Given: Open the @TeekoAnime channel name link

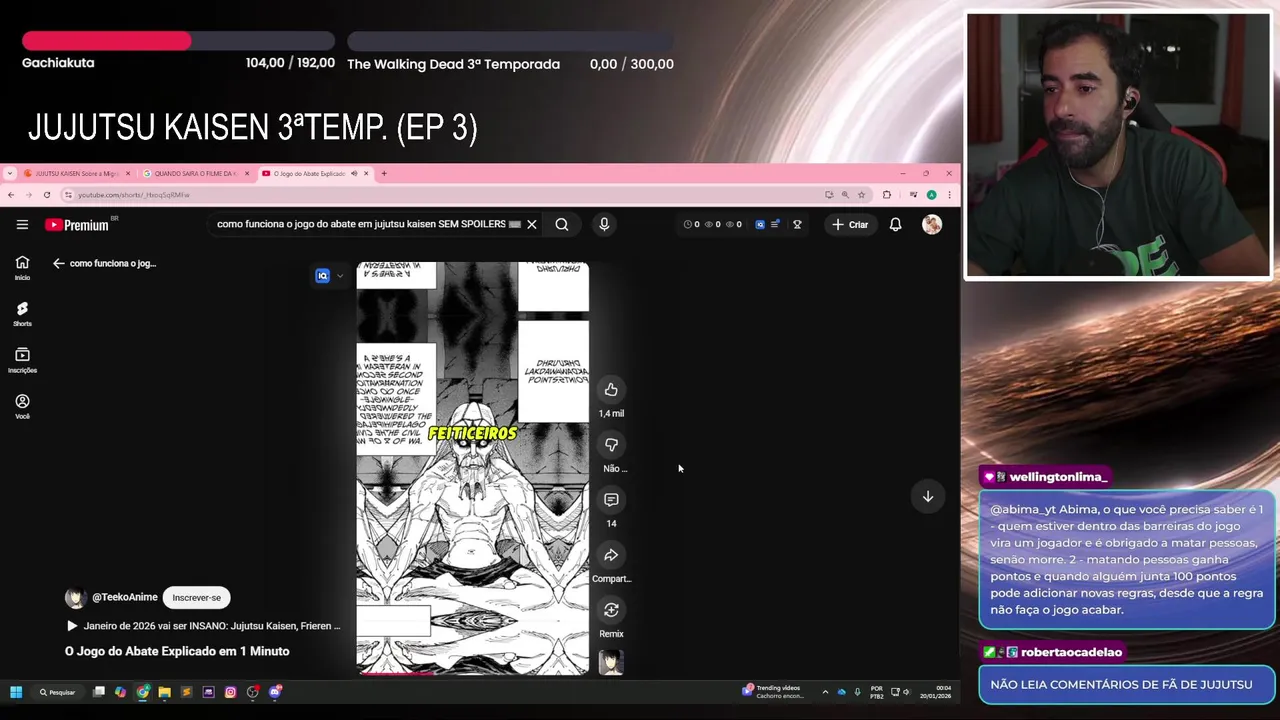Looking at the screenshot, I should (x=125, y=597).
